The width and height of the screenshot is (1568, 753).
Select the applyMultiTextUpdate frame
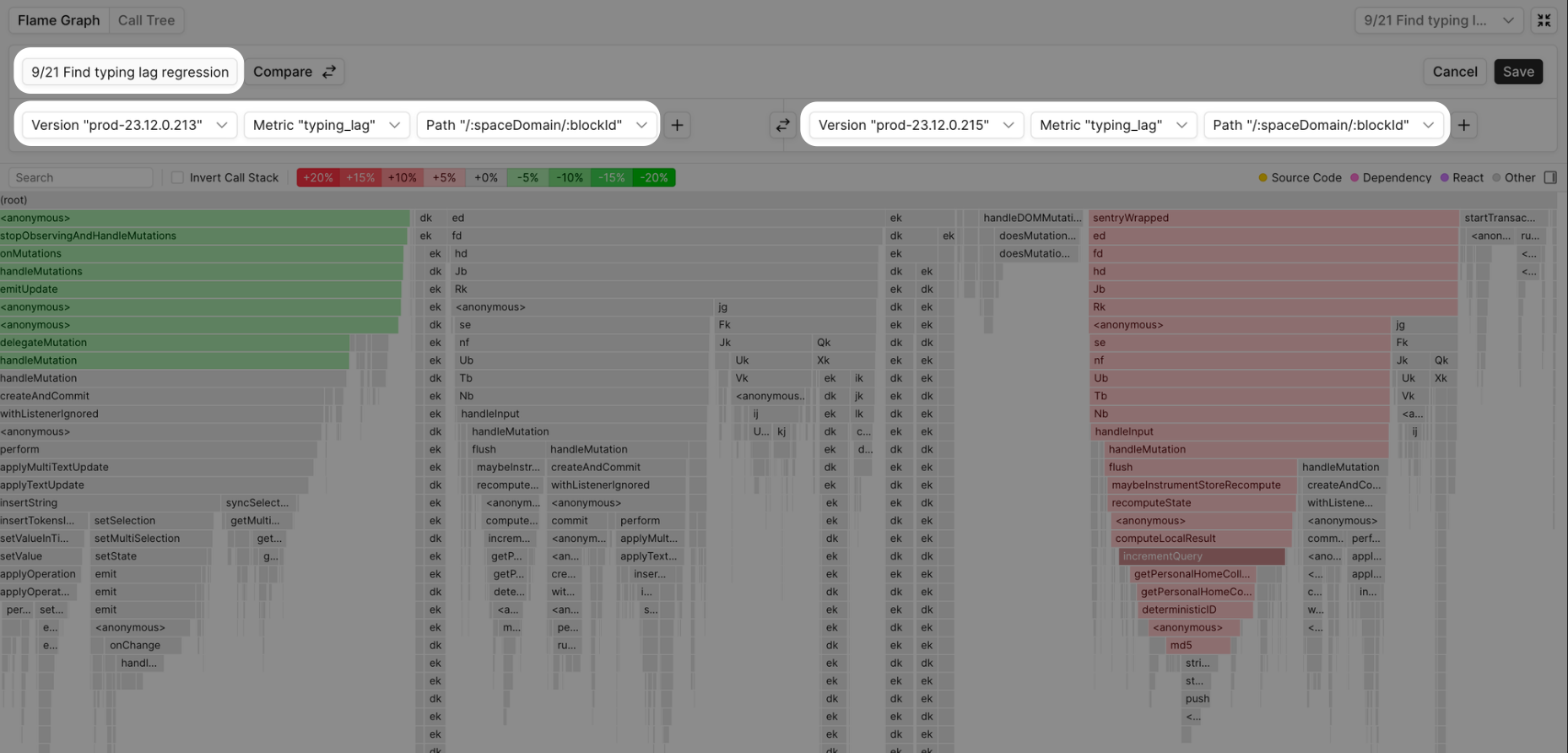tap(156, 467)
